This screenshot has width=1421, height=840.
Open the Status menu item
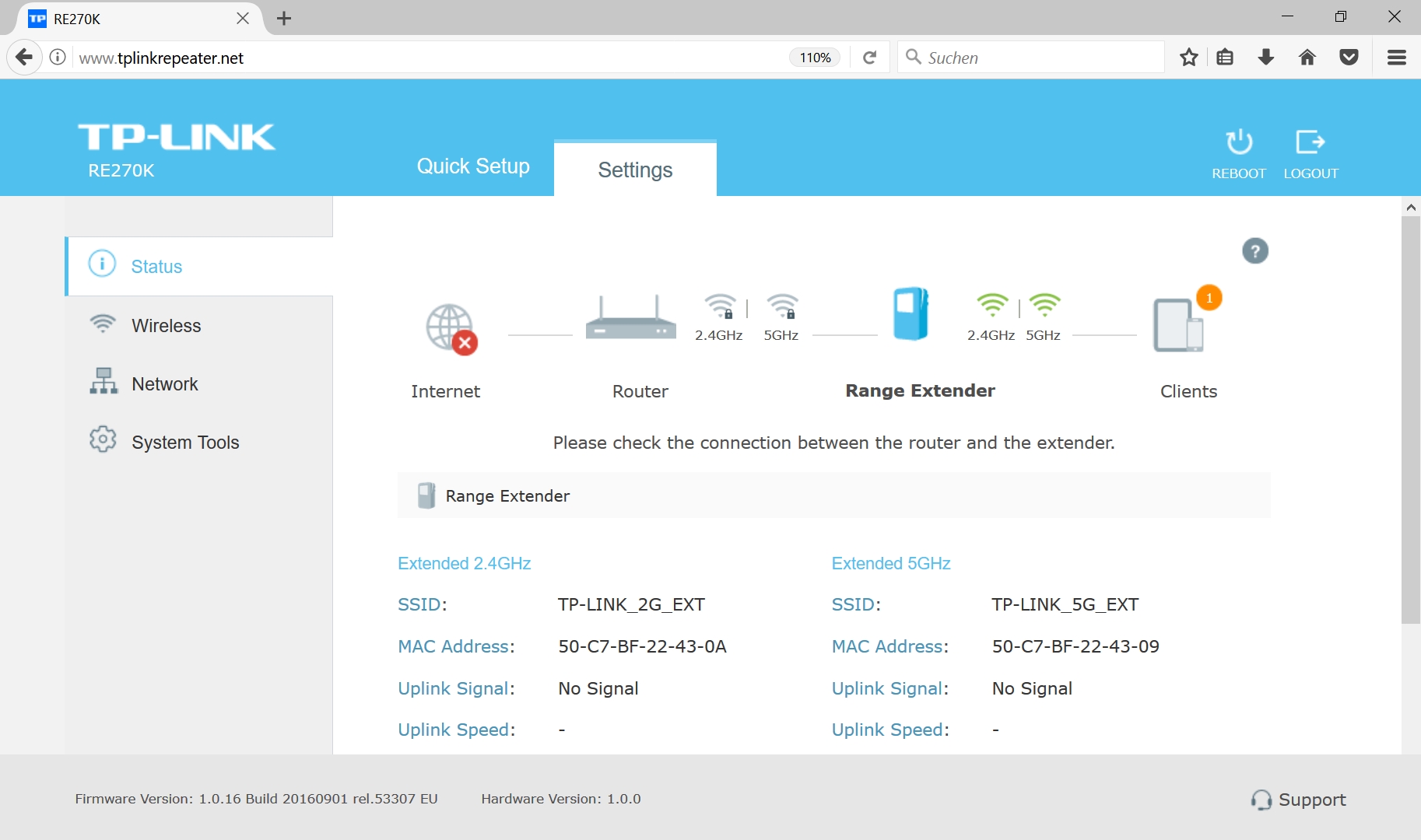199,266
